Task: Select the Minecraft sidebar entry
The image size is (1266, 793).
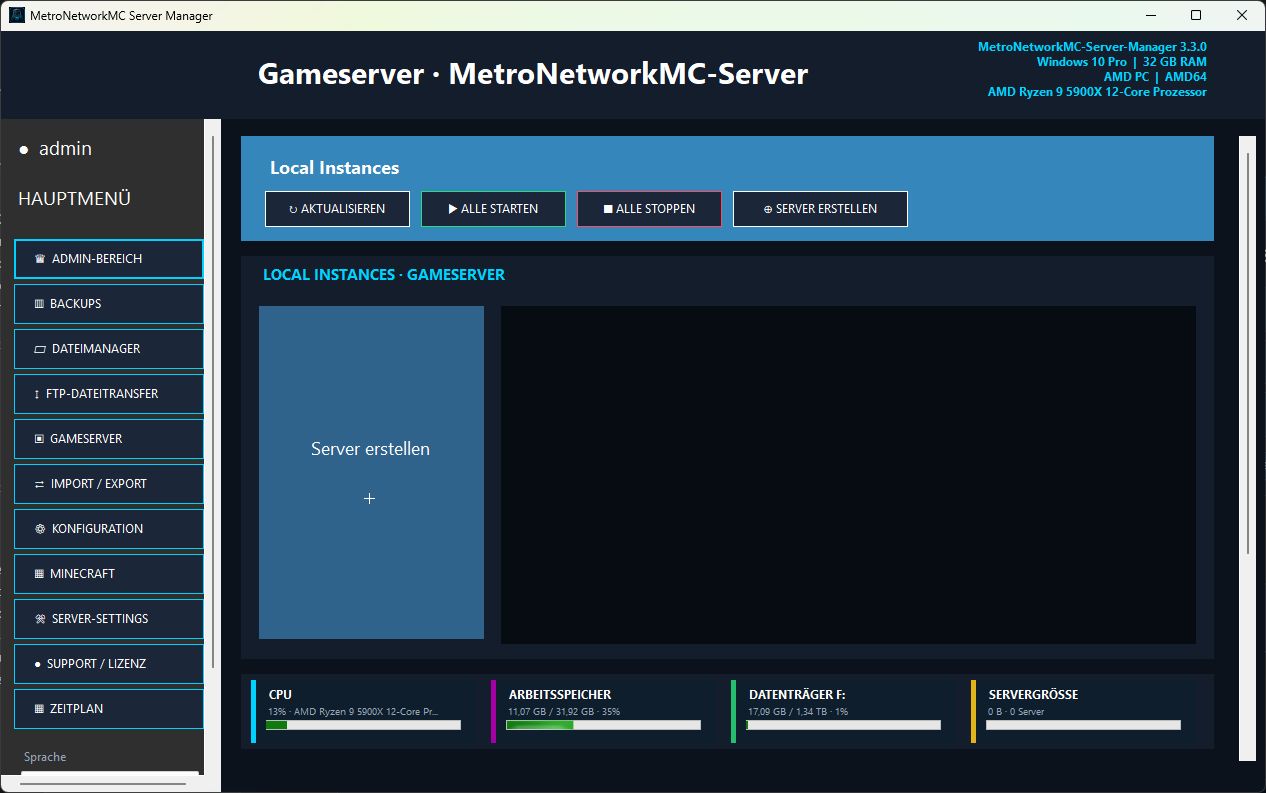Action: [109, 574]
